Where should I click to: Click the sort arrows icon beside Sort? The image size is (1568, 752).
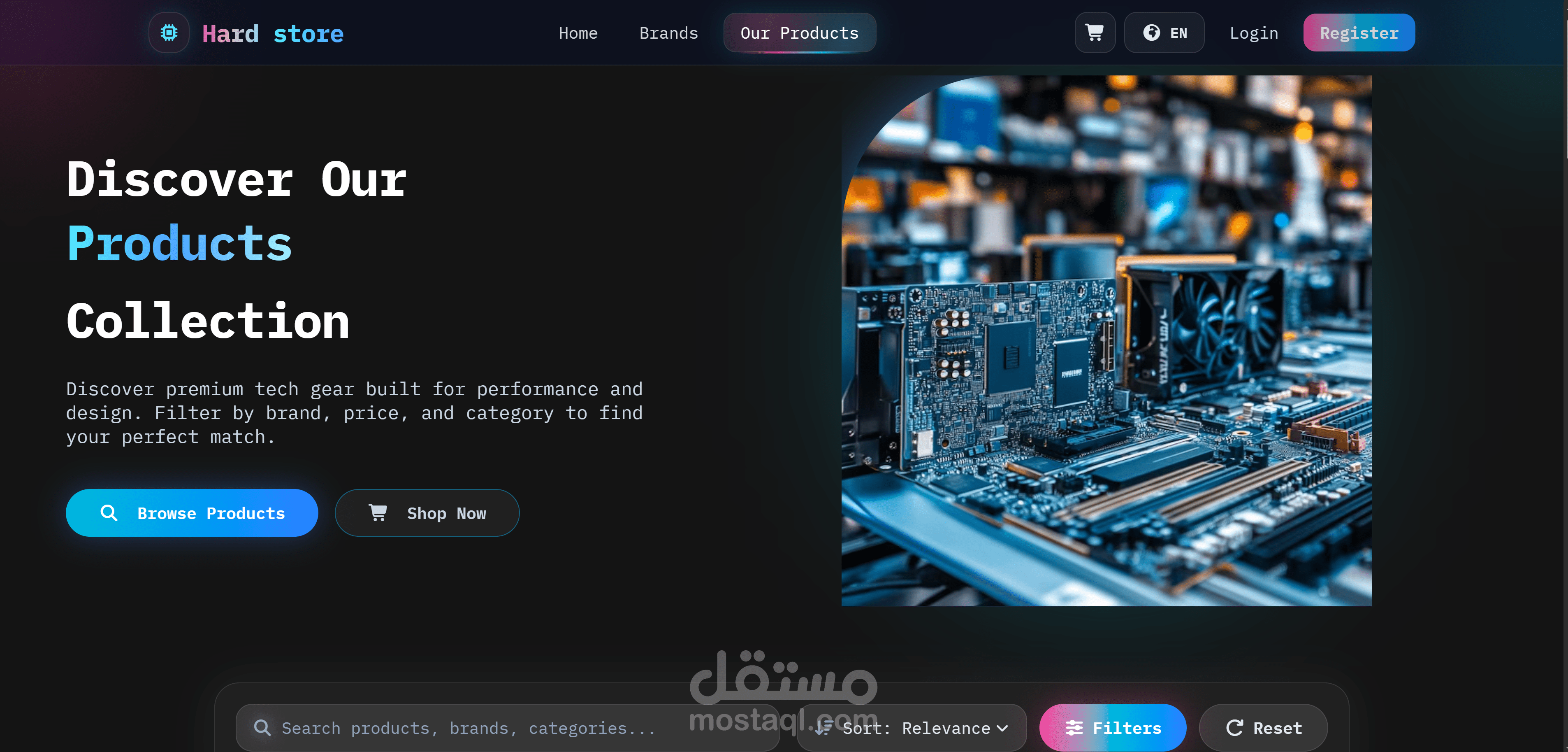coord(823,728)
